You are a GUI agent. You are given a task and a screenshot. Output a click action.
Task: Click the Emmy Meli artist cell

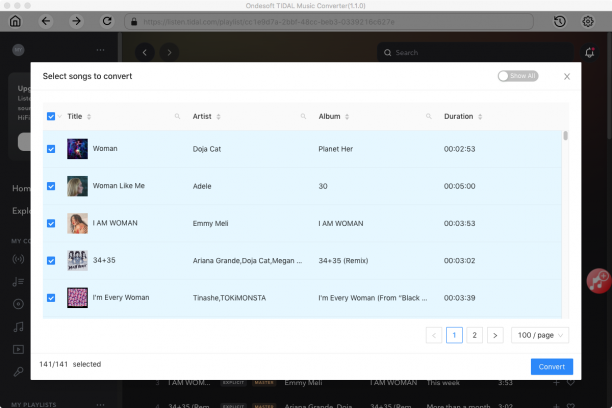pyautogui.click(x=210, y=223)
